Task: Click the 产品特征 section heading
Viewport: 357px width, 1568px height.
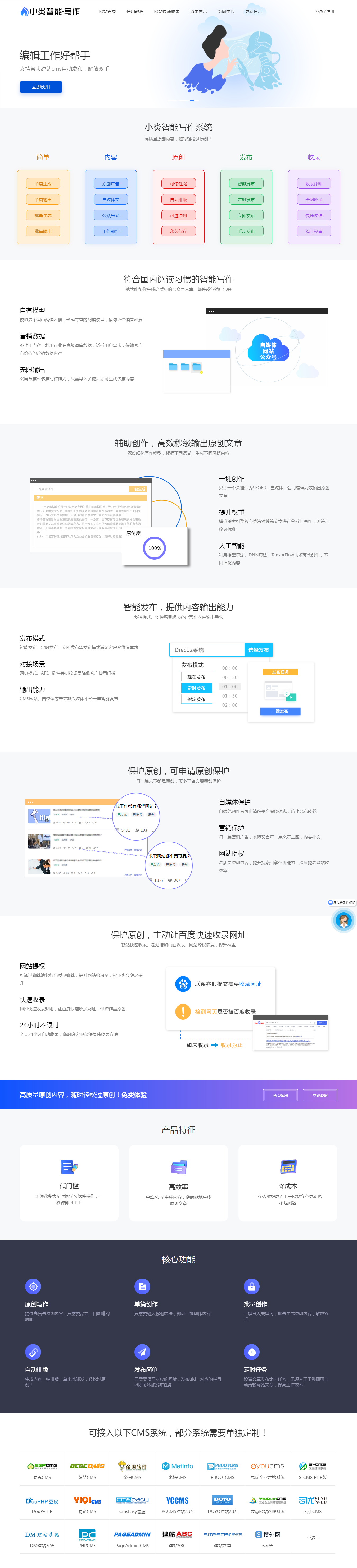Action: (178, 1130)
